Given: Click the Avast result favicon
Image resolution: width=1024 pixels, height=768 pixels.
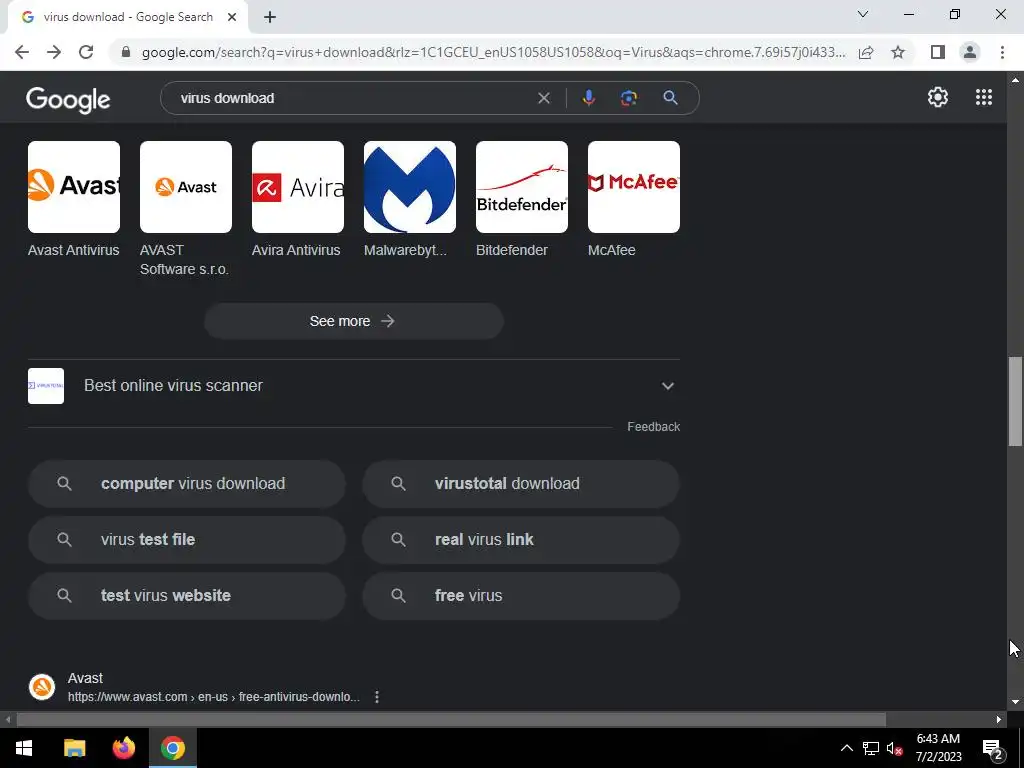Looking at the screenshot, I should (42, 687).
